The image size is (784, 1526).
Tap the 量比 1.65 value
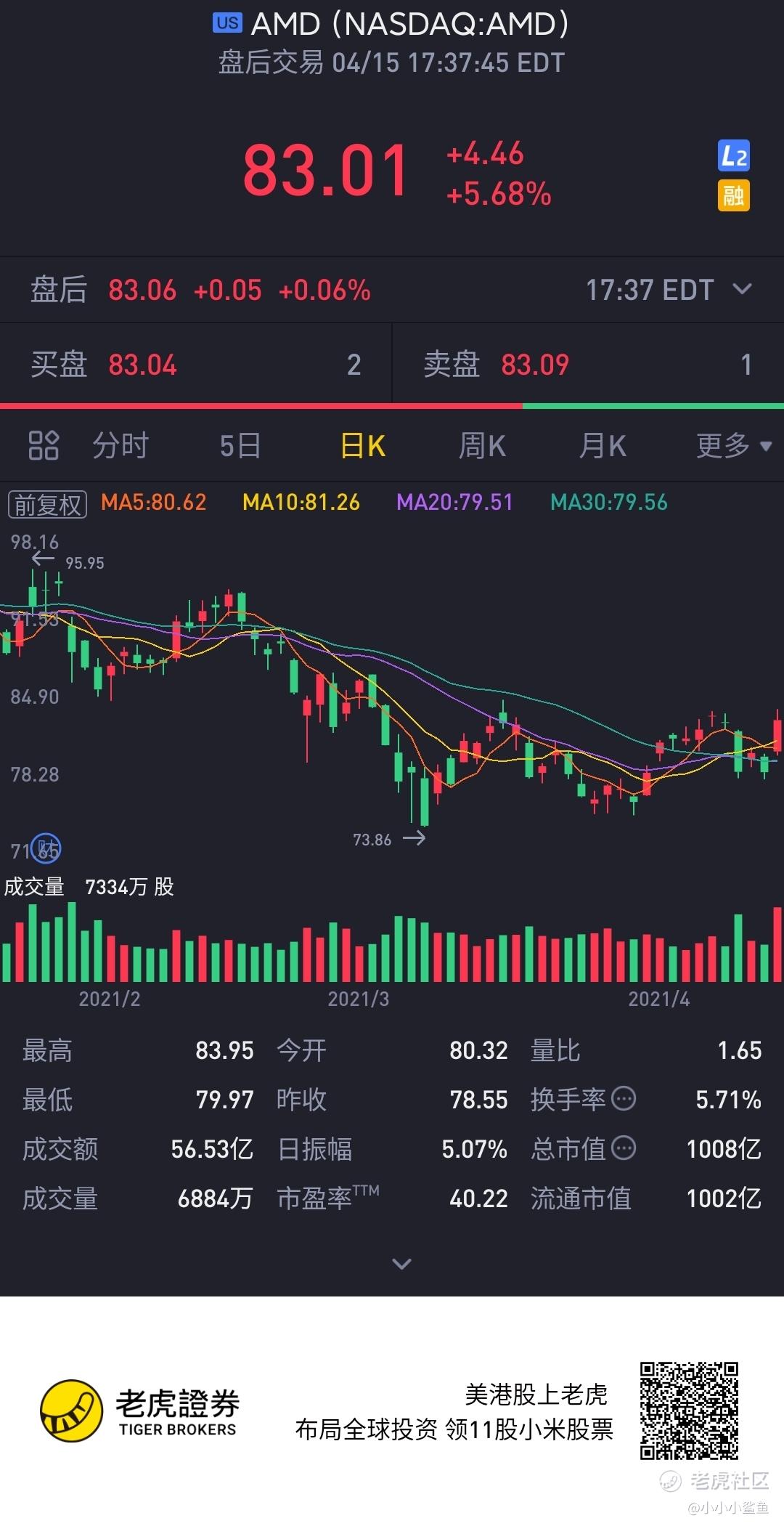click(740, 1050)
